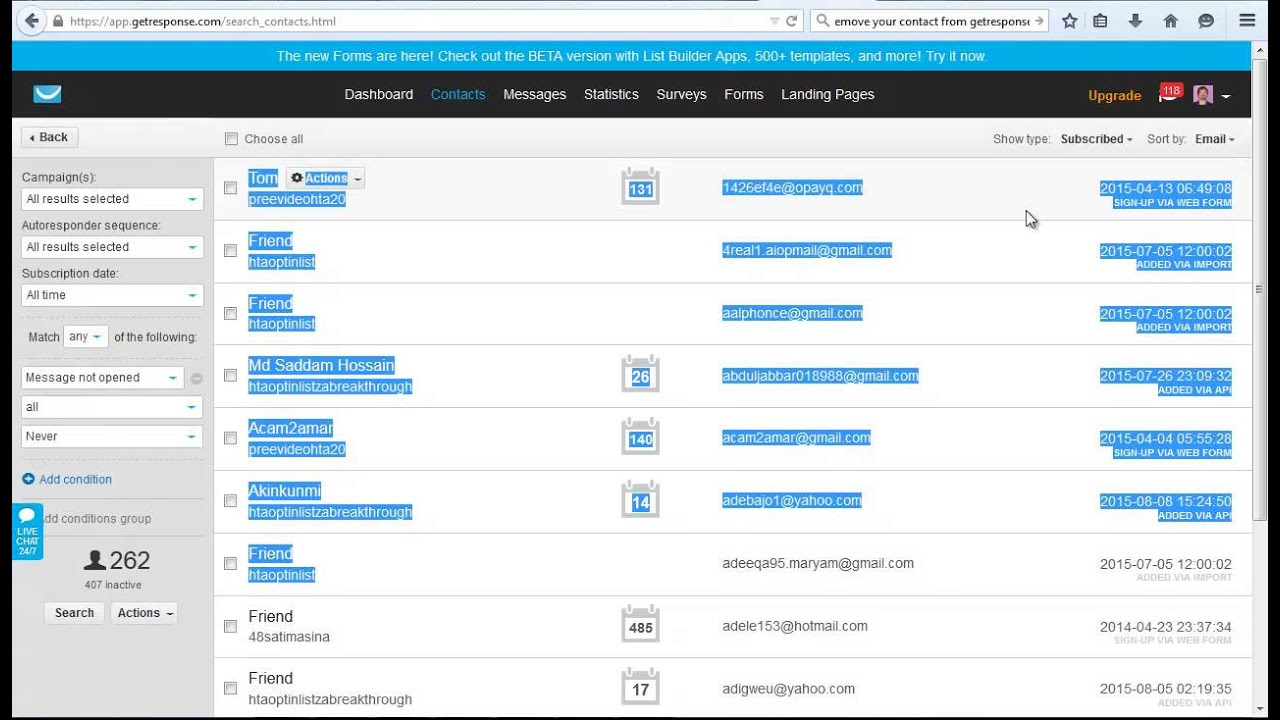The image size is (1280, 720).
Task: Go back with browser back arrow
Action: (x=32, y=21)
